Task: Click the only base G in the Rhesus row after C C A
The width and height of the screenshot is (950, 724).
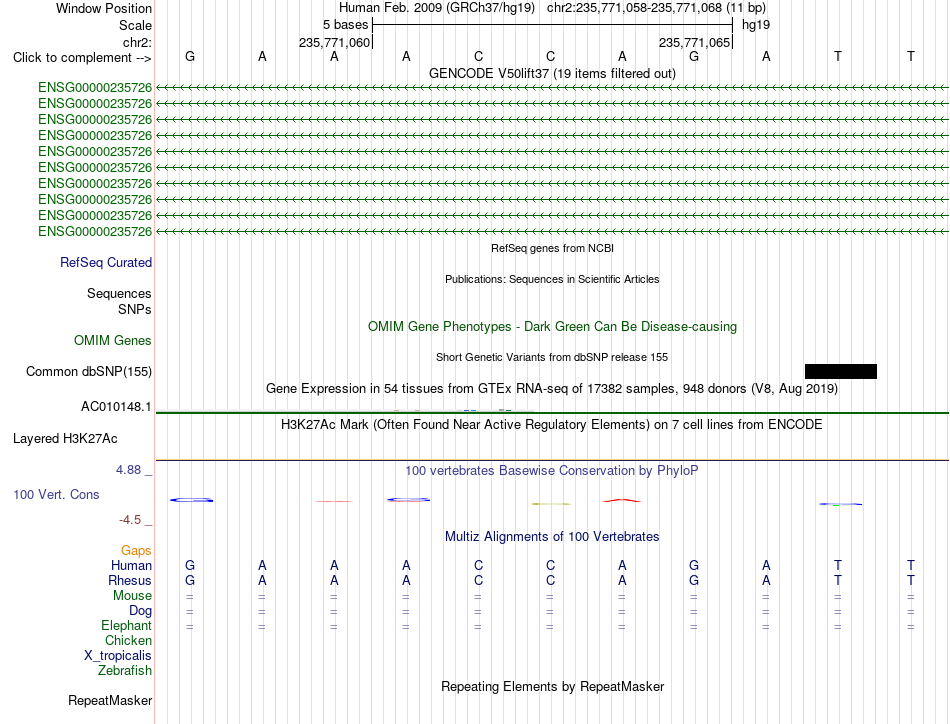Action: 694,580
